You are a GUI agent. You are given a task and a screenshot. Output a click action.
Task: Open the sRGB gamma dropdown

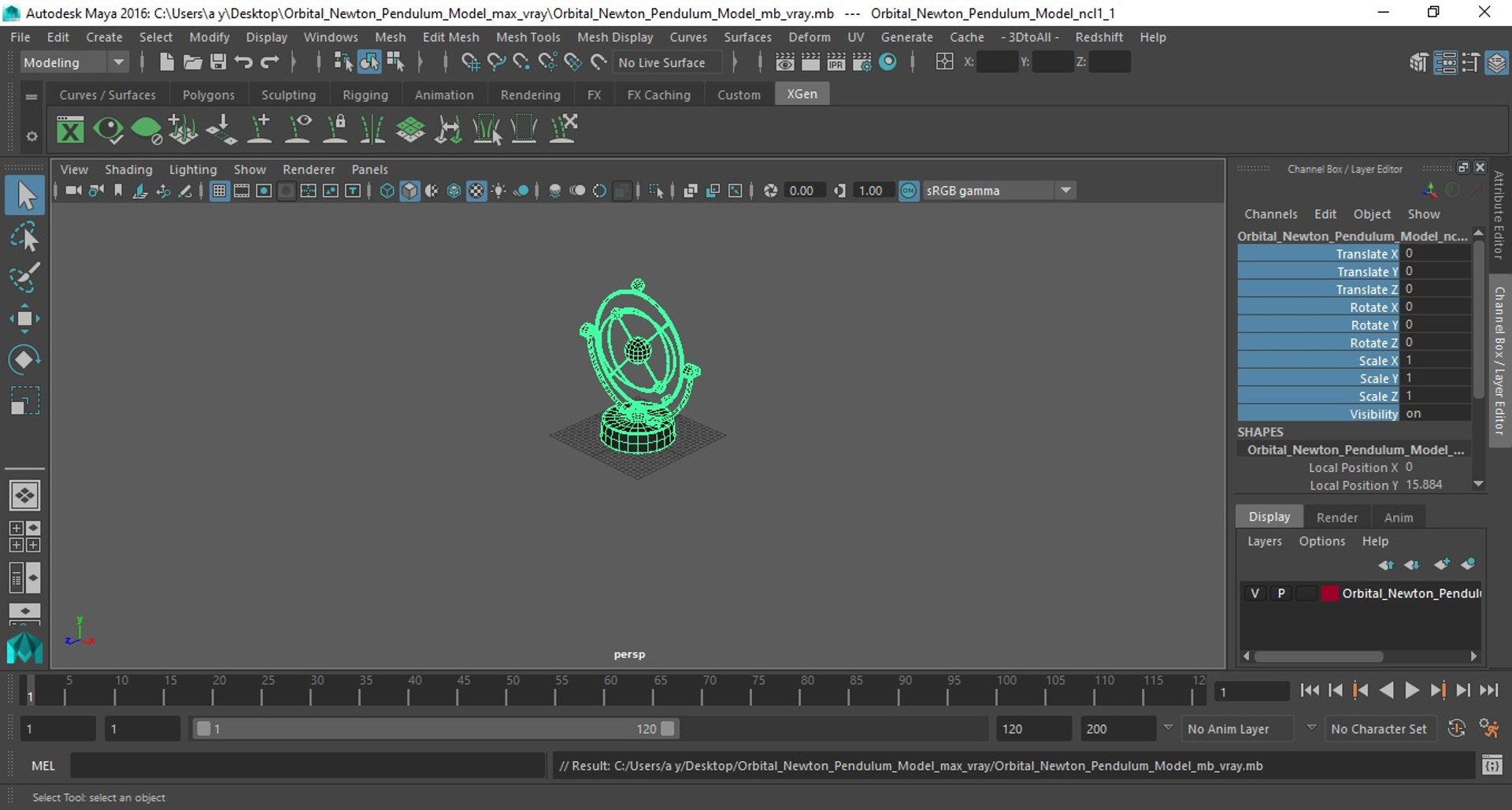998,191
